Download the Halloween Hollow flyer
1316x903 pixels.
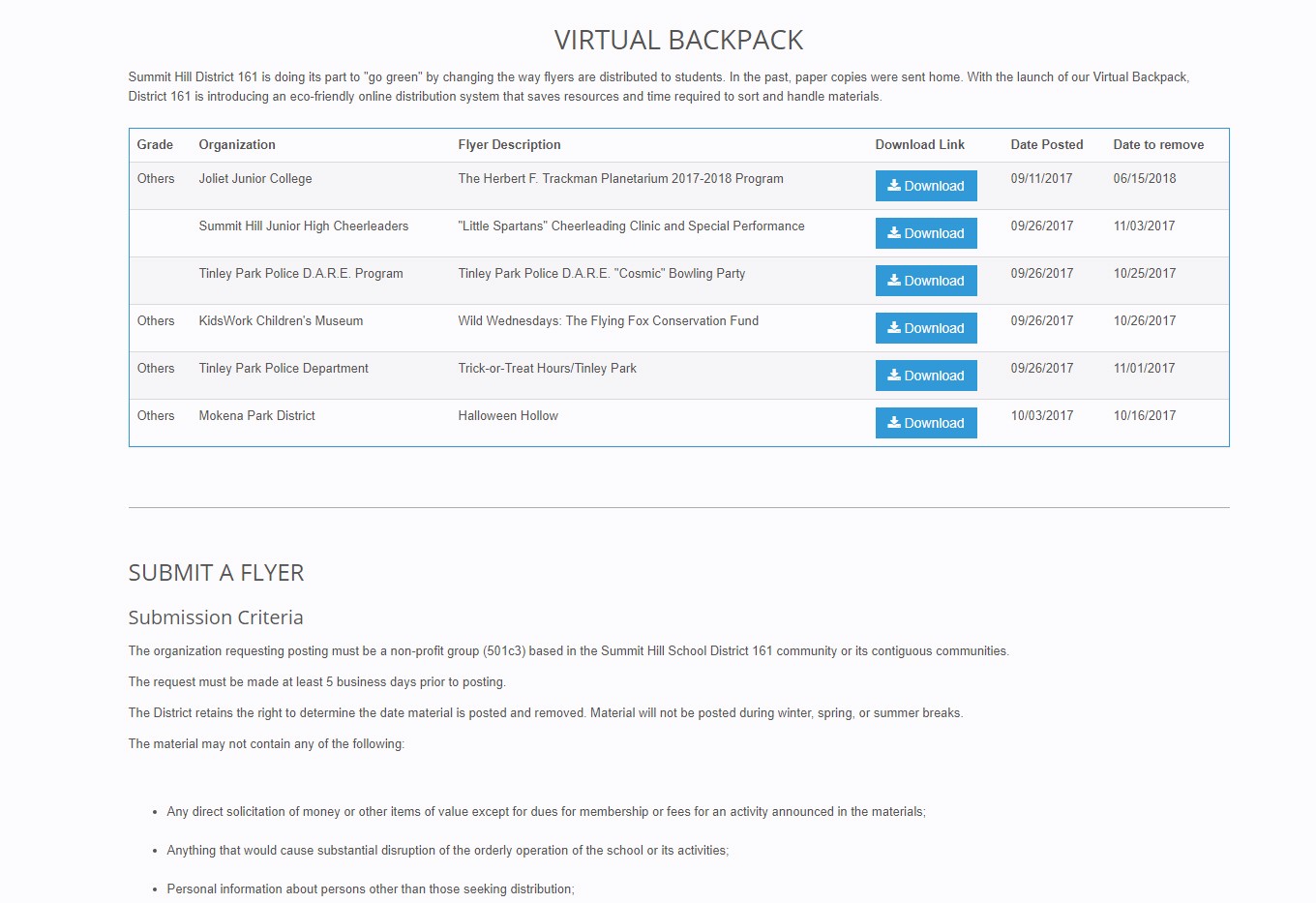925,423
